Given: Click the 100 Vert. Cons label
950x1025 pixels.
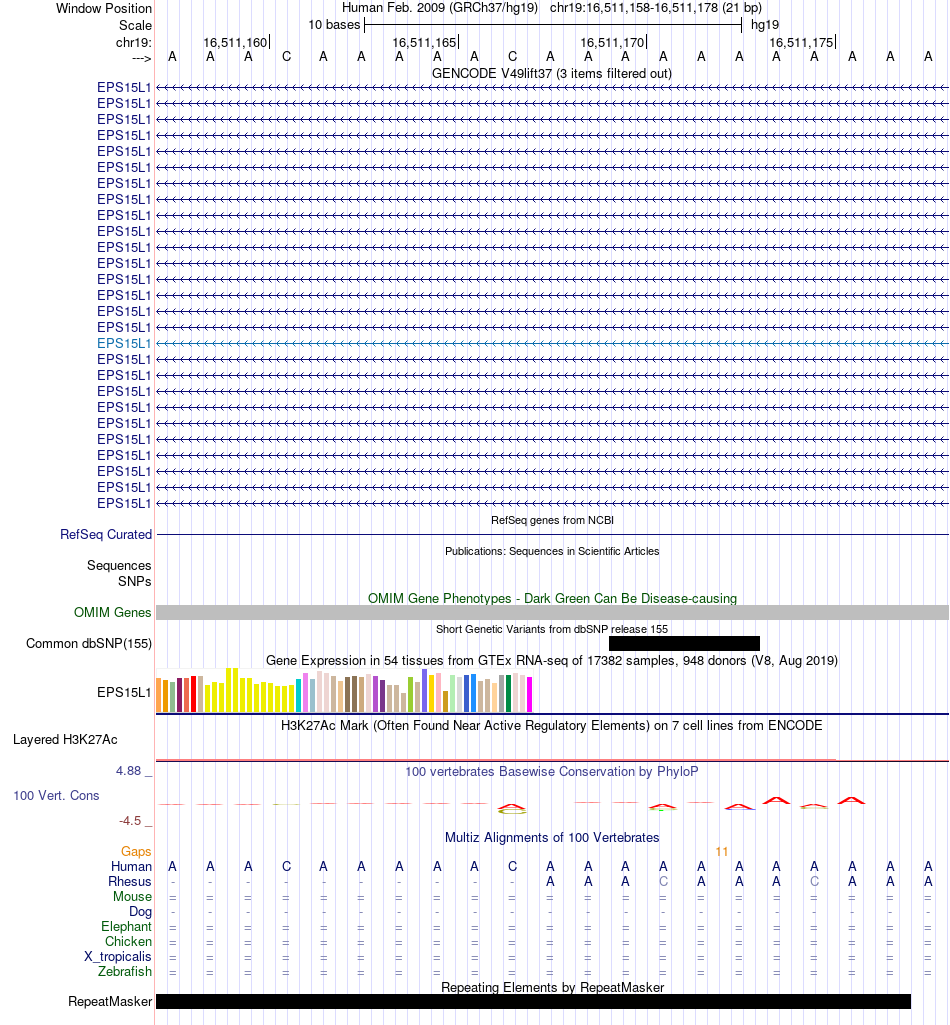Looking at the screenshot, I should [x=56, y=796].
